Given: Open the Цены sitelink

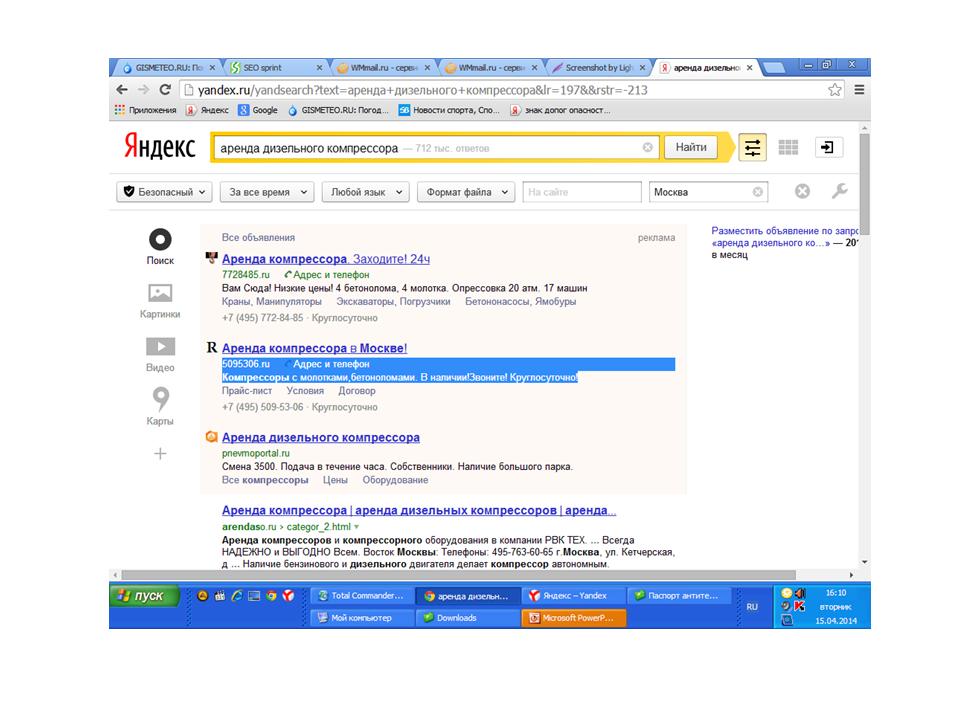Looking at the screenshot, I should [335, 480].
